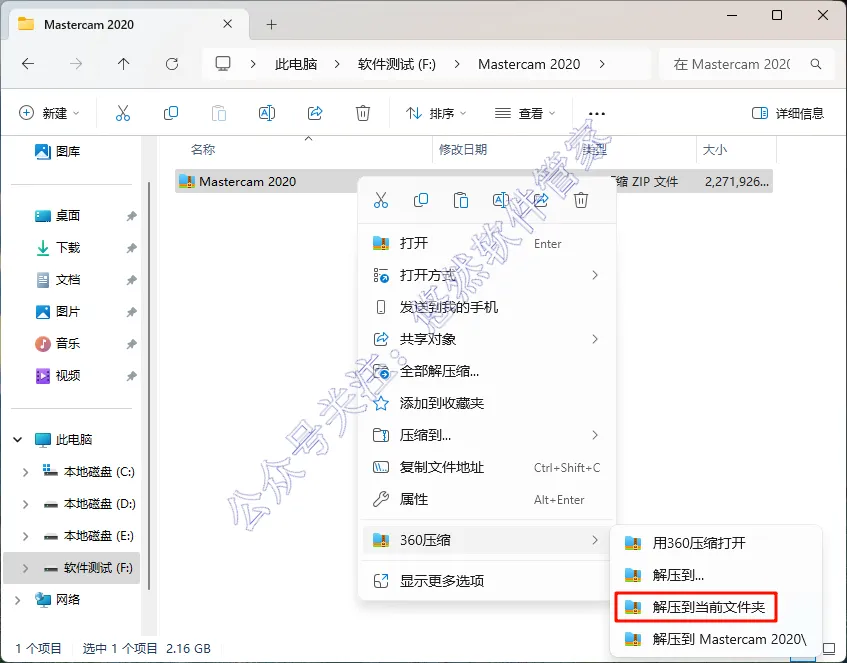
Task: Go back with the left arrow
Action: click(x=28, y=64)
